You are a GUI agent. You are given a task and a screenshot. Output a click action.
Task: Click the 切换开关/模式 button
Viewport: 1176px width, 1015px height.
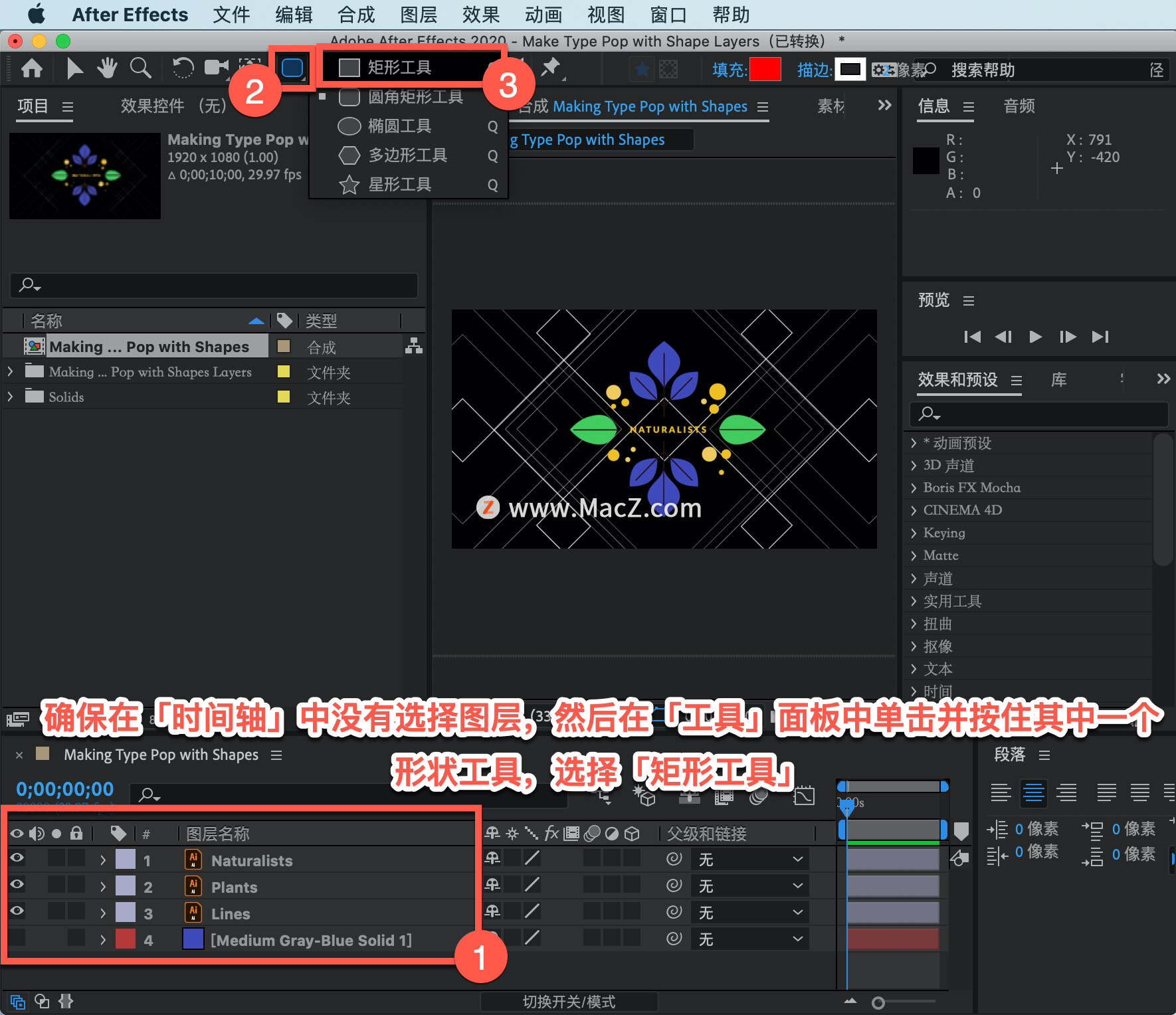click(569, 1002)
